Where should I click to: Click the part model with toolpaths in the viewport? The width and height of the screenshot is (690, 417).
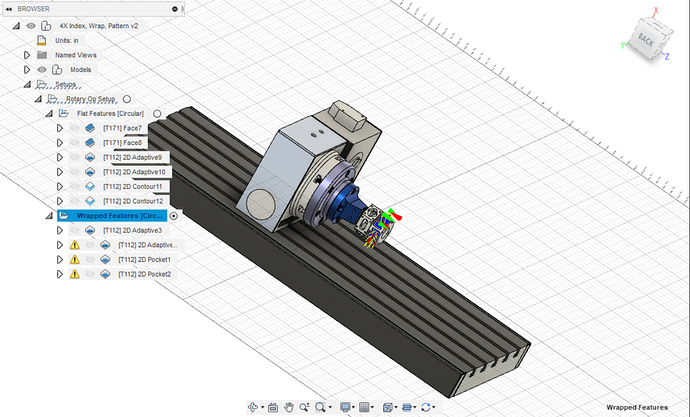[377, 226]
